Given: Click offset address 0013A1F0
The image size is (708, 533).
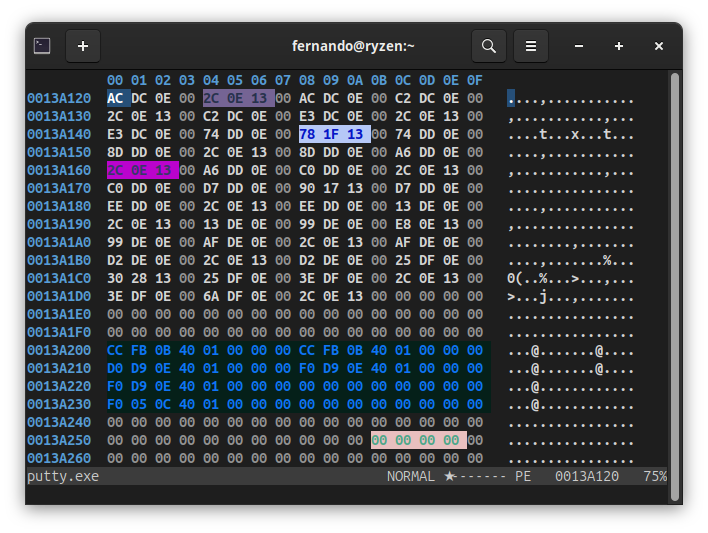Looking at the screenshot, I should click(59, 332).
